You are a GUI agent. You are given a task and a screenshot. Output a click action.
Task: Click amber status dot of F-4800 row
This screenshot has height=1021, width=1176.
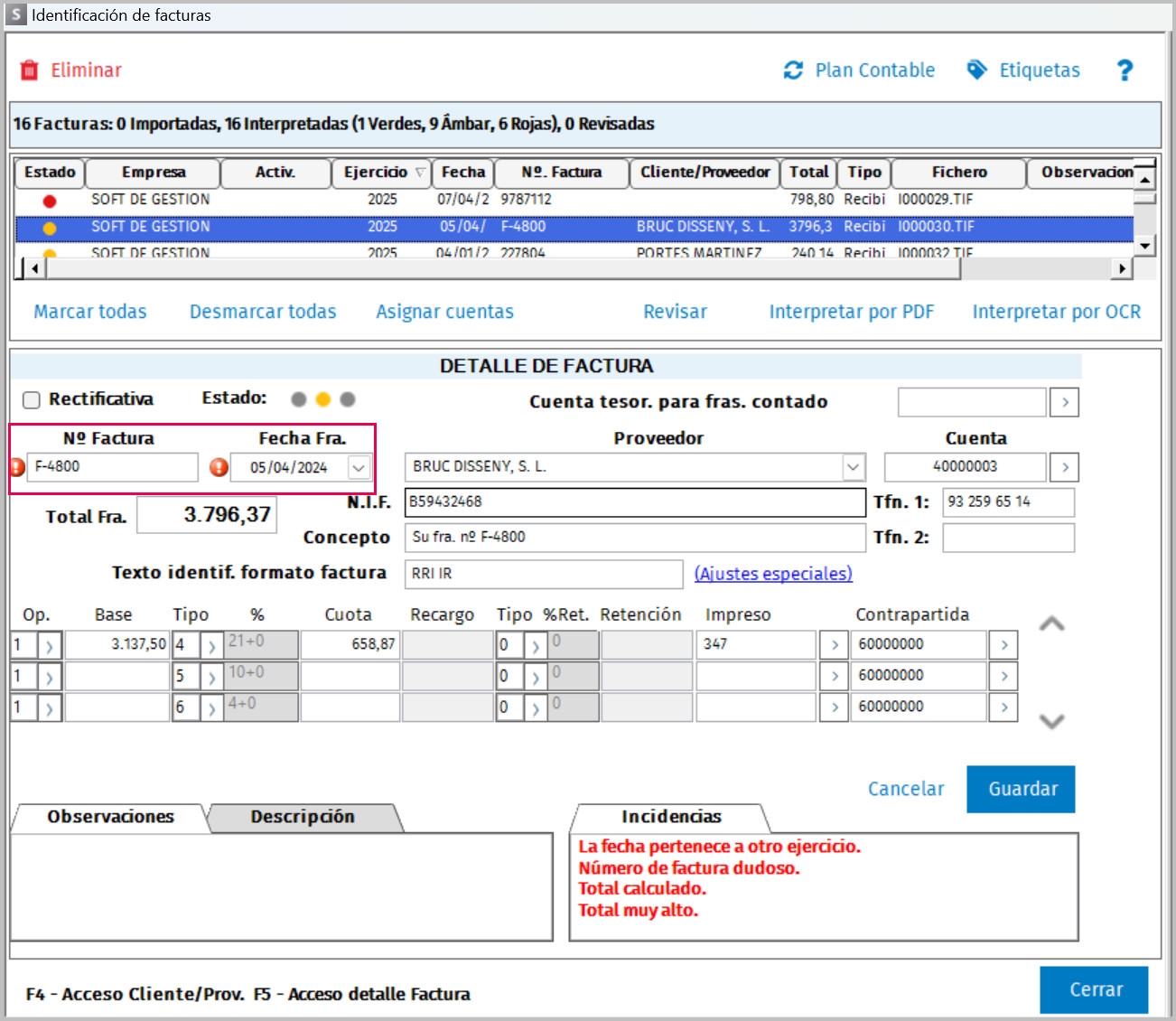click(50, 228)
